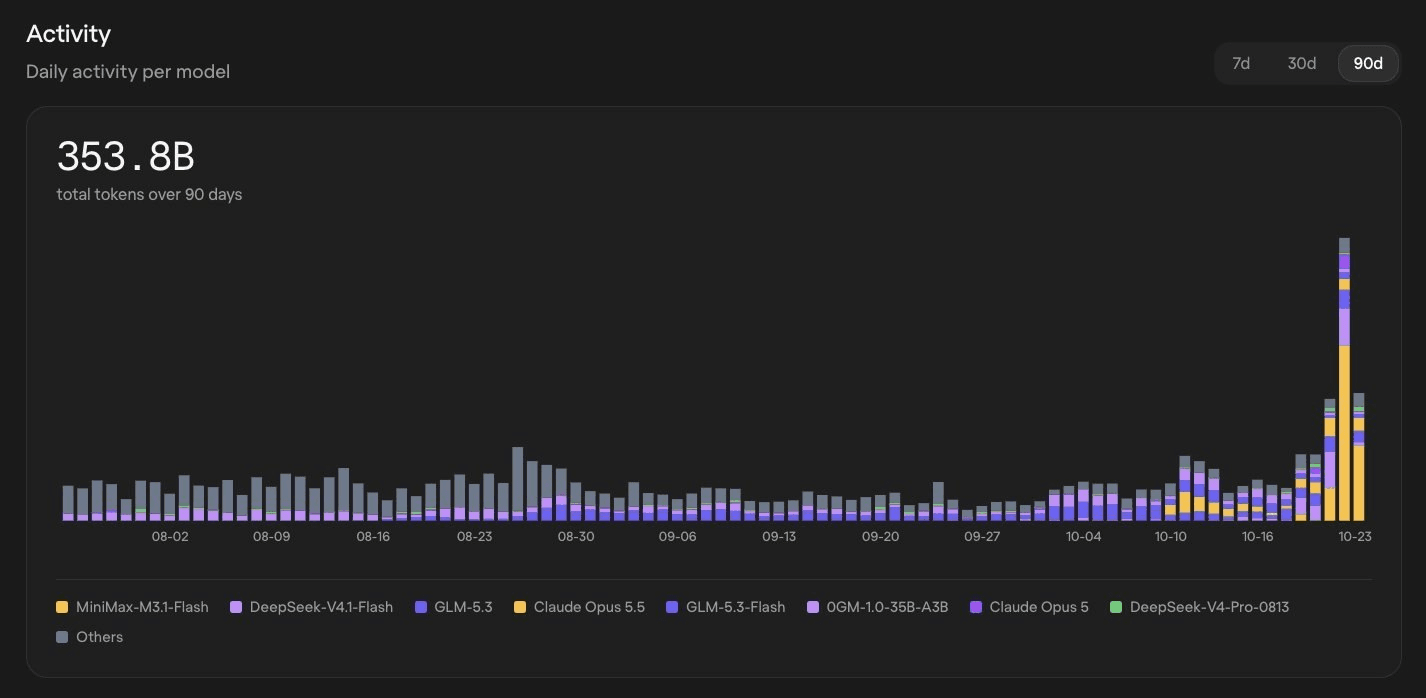Select the DeepSeek-V4.1-Flash legend label

tap(321, 607)
